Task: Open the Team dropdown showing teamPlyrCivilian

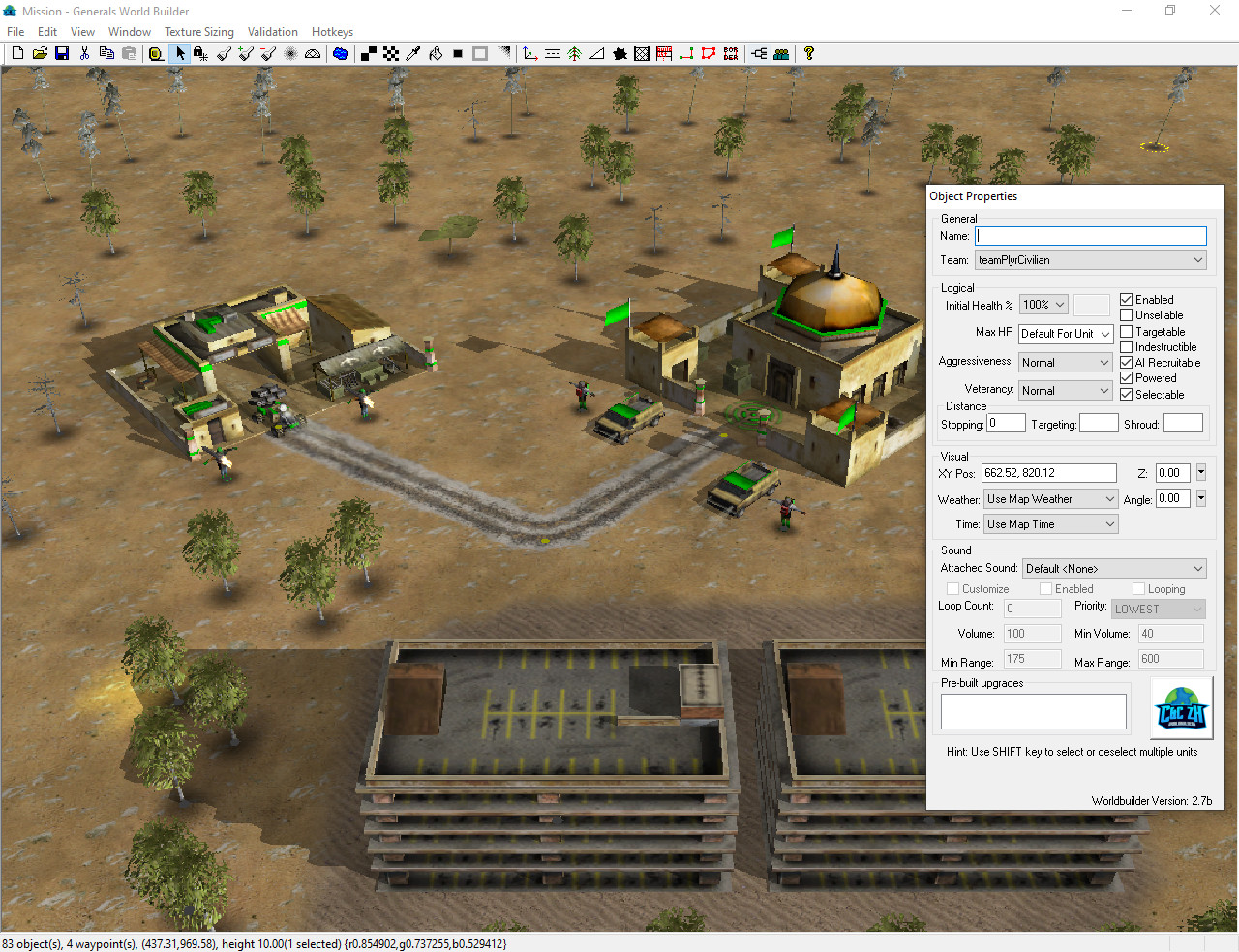Action: [1090, 260]
